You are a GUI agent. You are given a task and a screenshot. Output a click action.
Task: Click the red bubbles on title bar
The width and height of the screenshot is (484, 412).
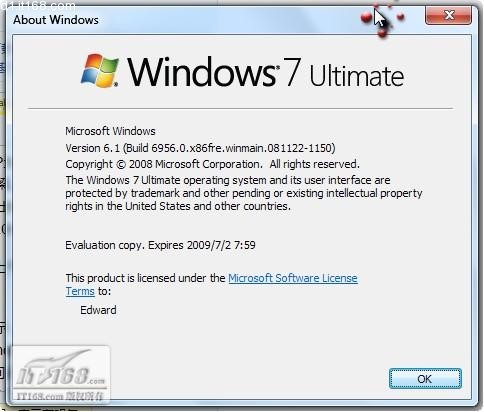coord(382,18)
